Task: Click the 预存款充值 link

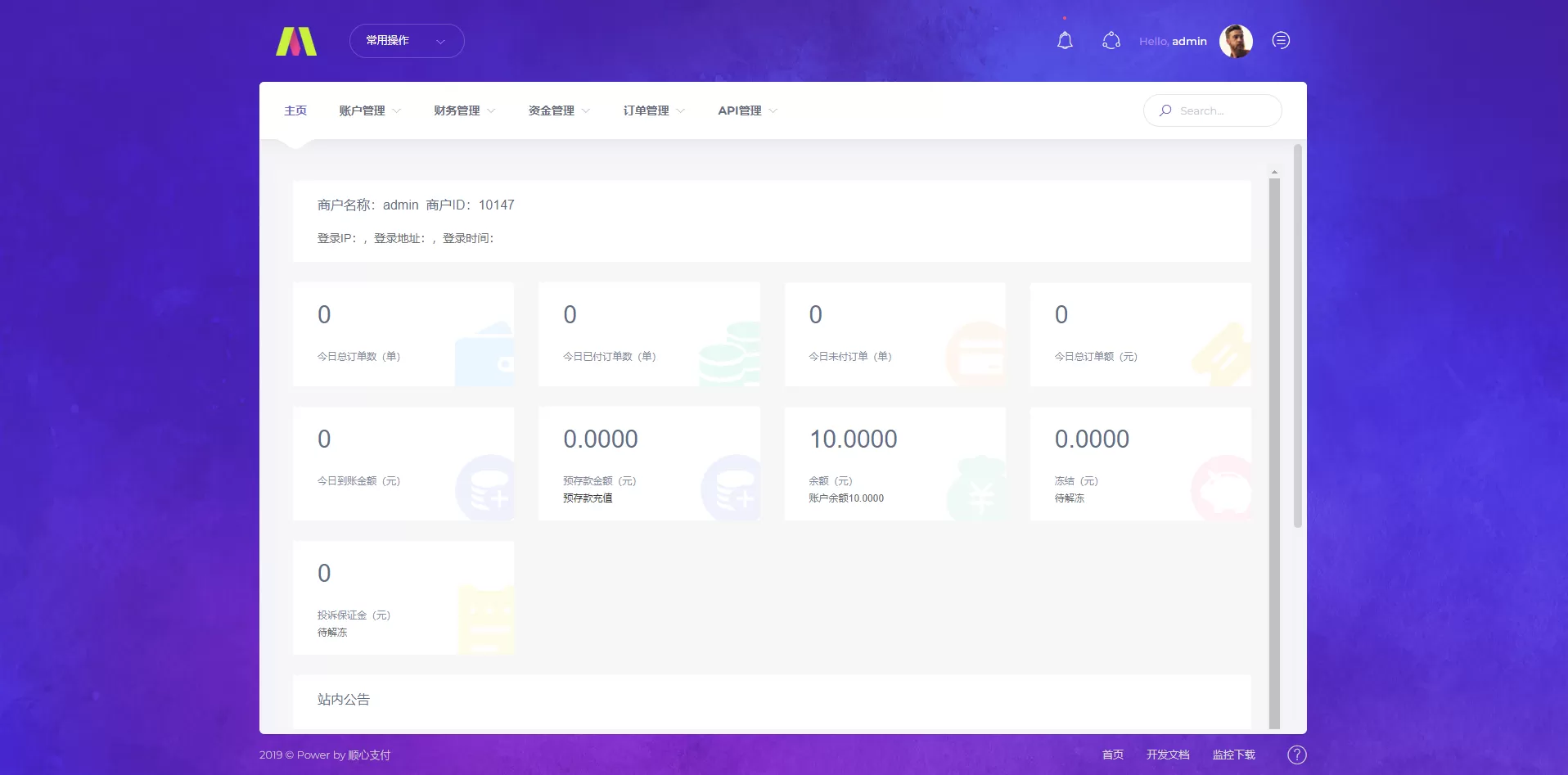Action: coord(588,498)
